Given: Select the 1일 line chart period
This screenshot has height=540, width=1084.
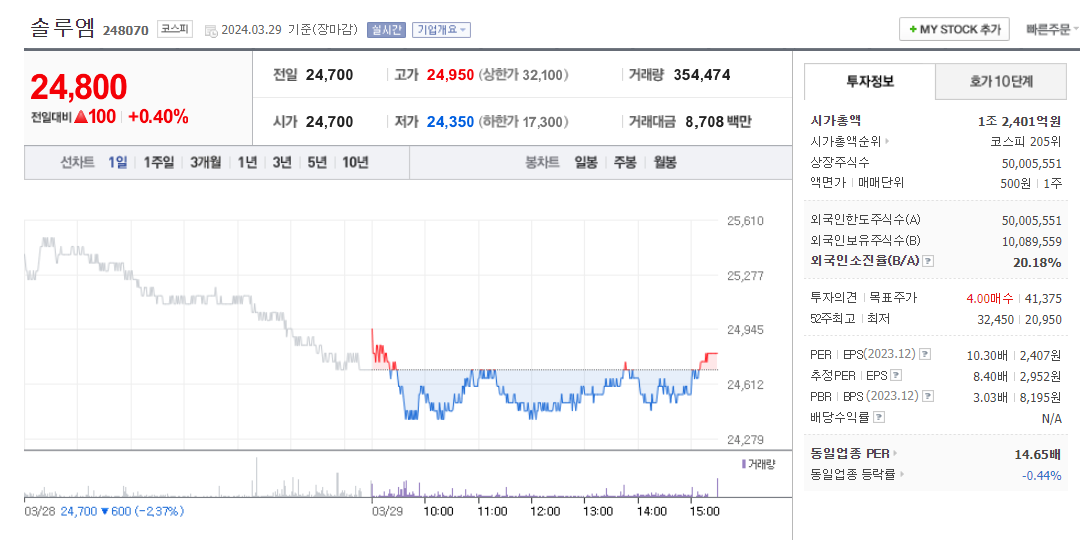Looking at the screenshot, I should point(118,163).
